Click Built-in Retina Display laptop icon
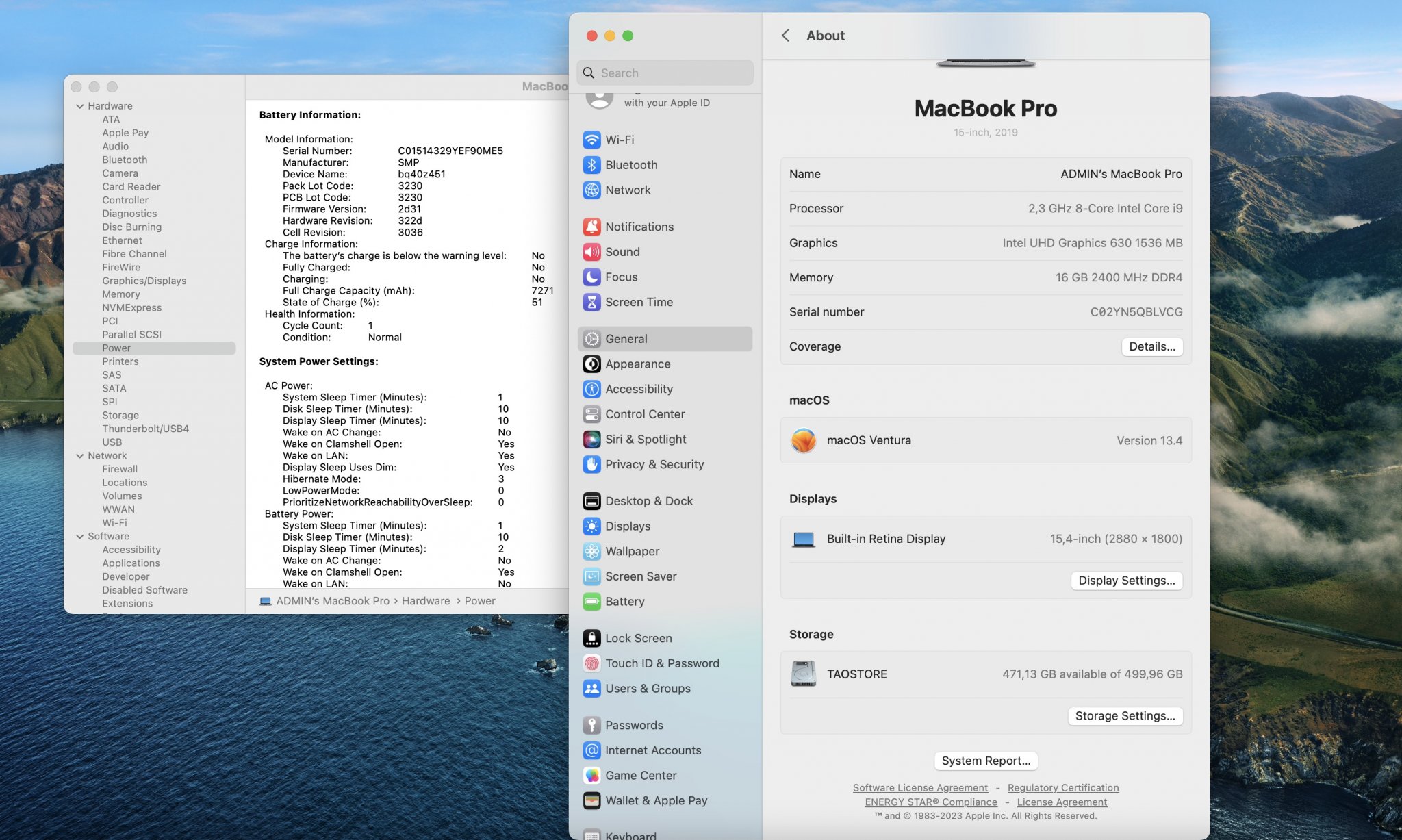 tap(803, 539)
